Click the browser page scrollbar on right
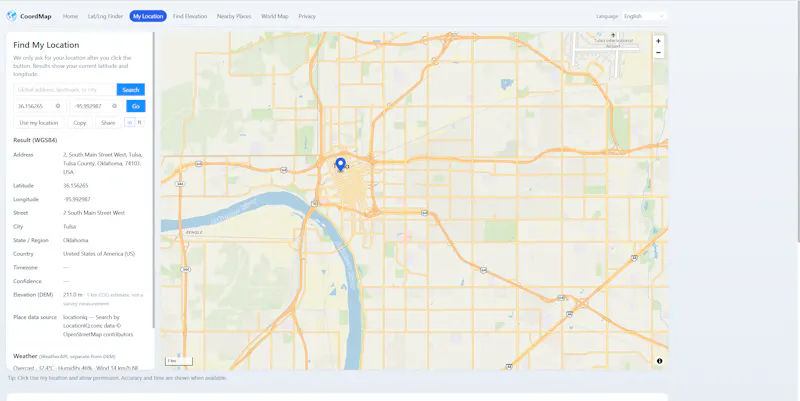Screen dimensions: 800x401 point(797,122)
